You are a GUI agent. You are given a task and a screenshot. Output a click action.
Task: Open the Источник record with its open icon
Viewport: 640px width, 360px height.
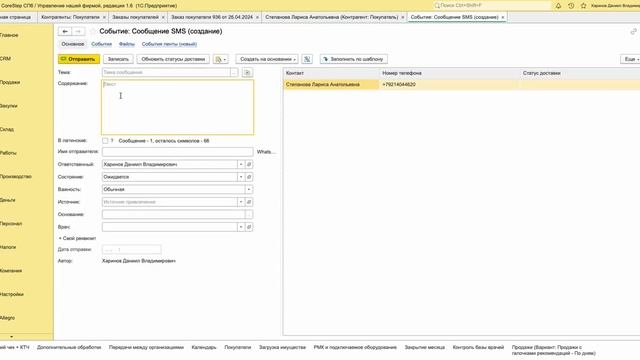(x=249, y=202)
